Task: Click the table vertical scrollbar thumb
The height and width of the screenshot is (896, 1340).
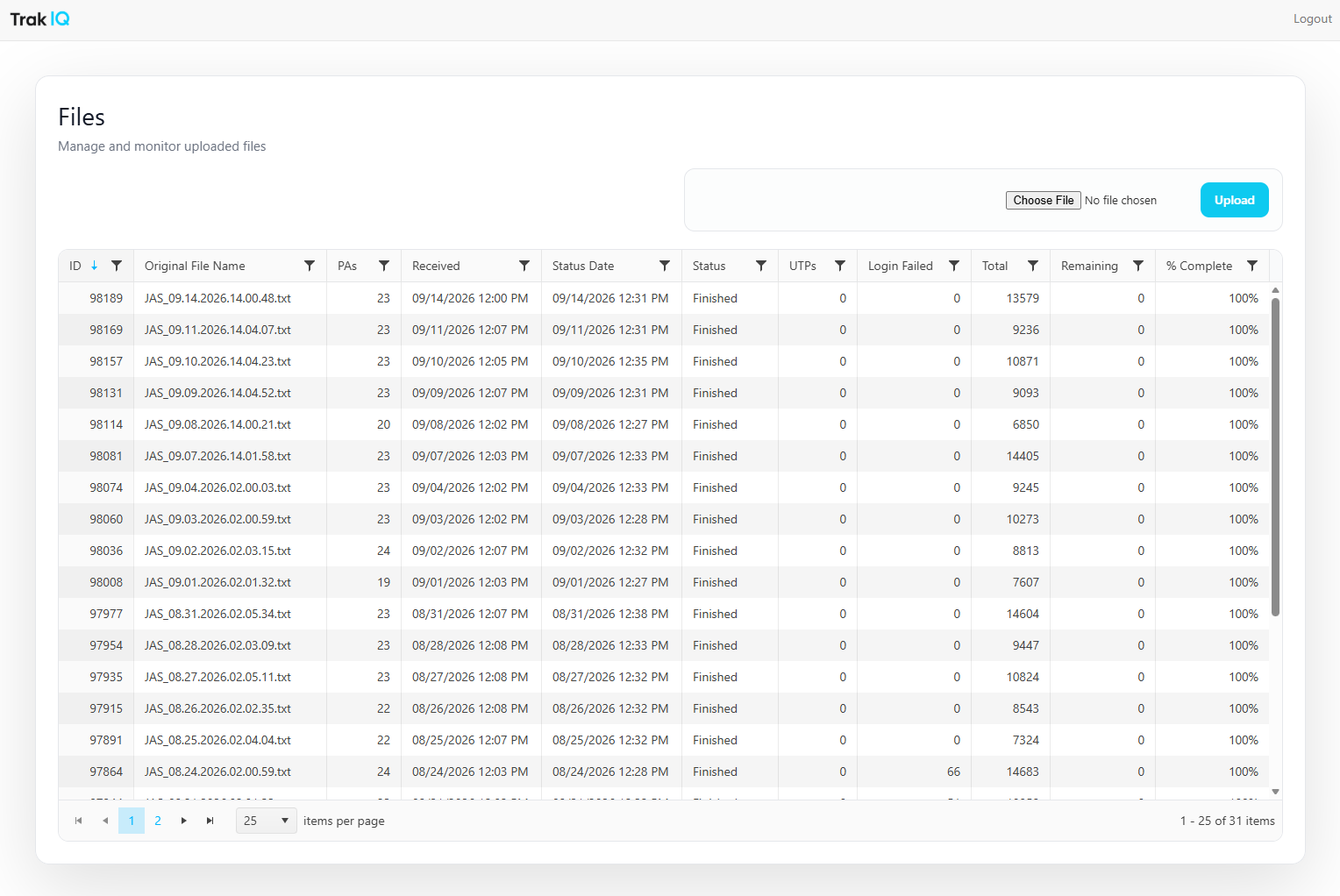Action: tap(1275, 456)
